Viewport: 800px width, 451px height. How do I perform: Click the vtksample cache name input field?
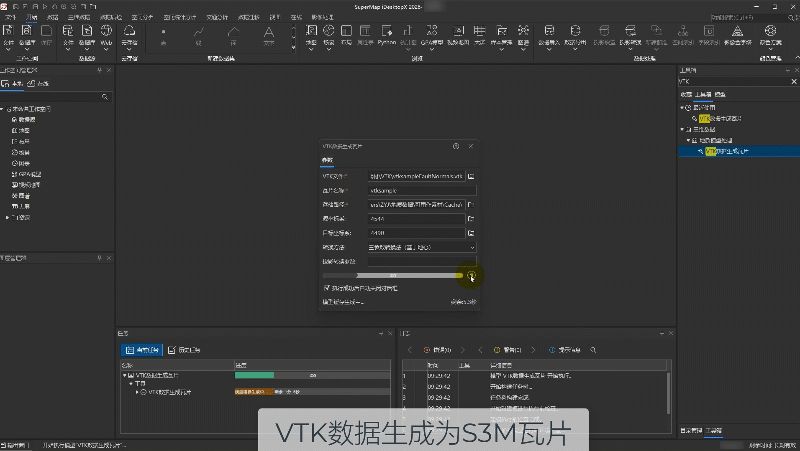click(x=422, y=190)
